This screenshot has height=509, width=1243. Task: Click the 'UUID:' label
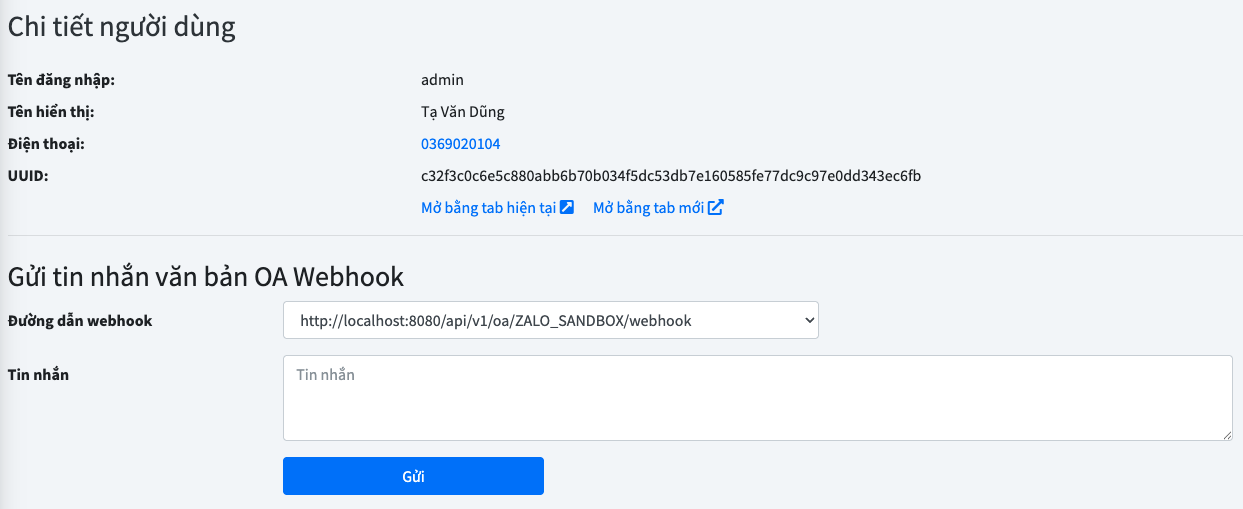point(28,176)
